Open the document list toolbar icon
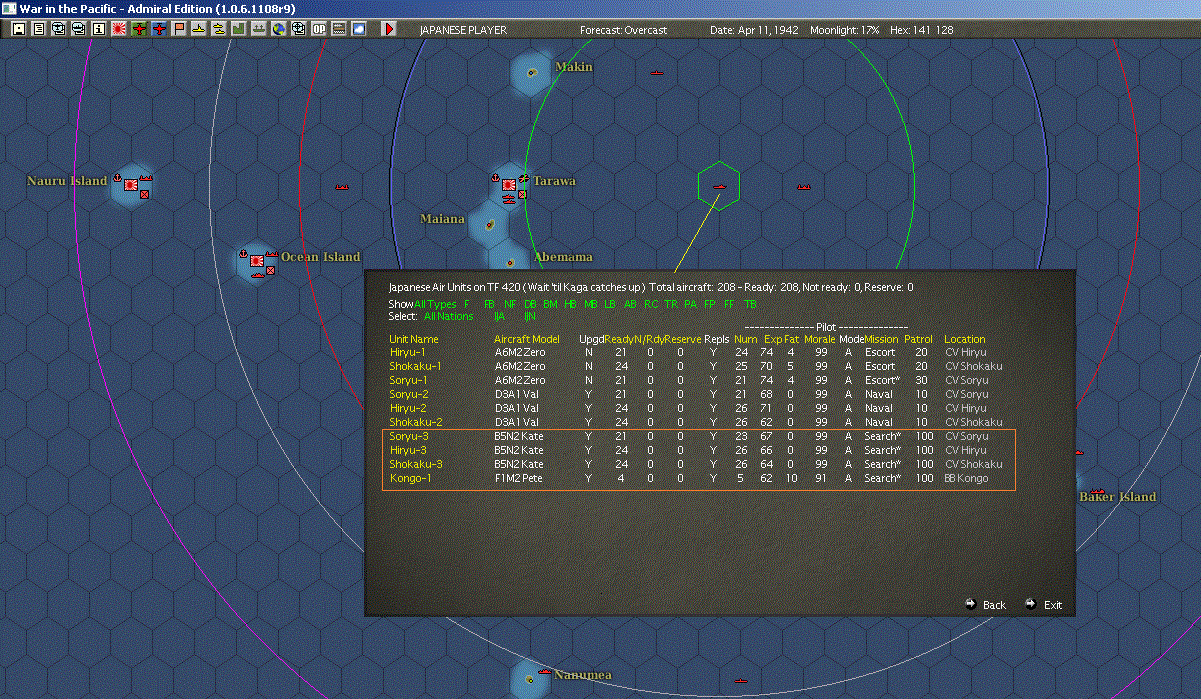Image resolution: width=1201 pixels, height=699 pixels. [39, 30]
